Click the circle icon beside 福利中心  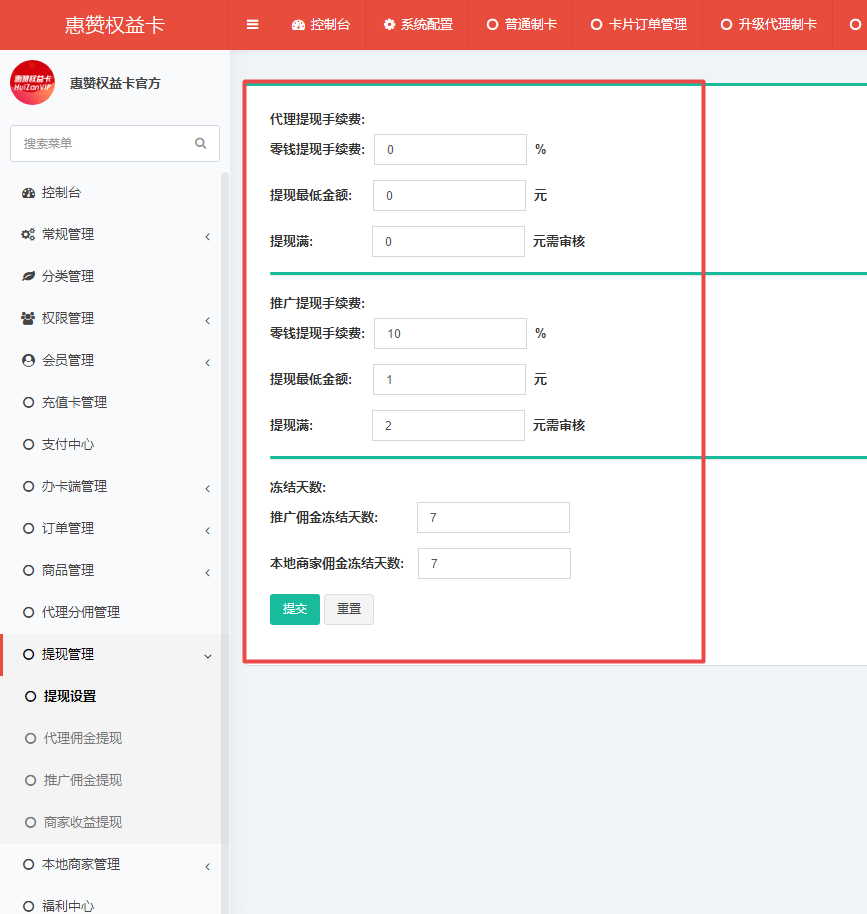28,906
